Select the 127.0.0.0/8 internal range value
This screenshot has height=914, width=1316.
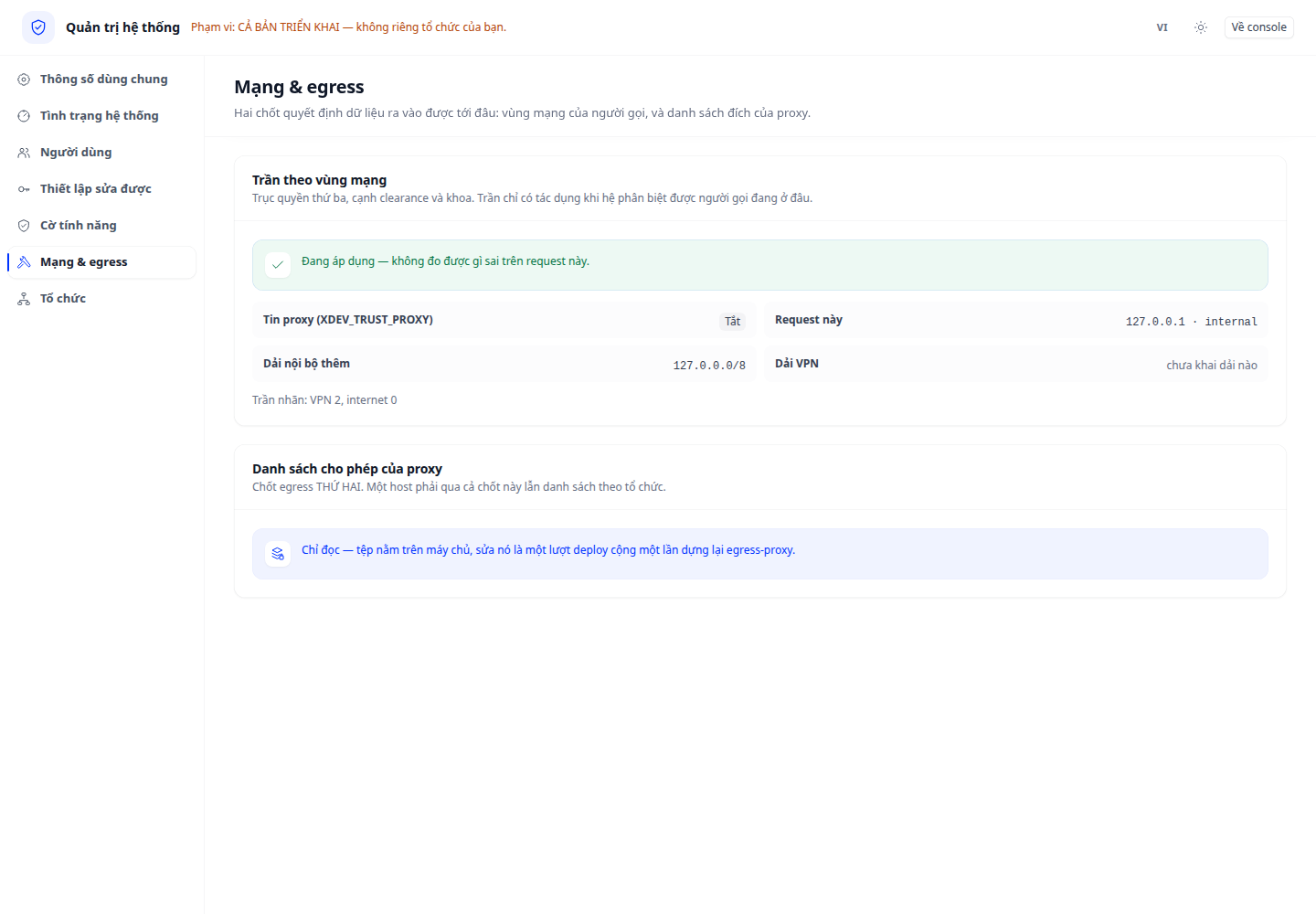[709, 366]
